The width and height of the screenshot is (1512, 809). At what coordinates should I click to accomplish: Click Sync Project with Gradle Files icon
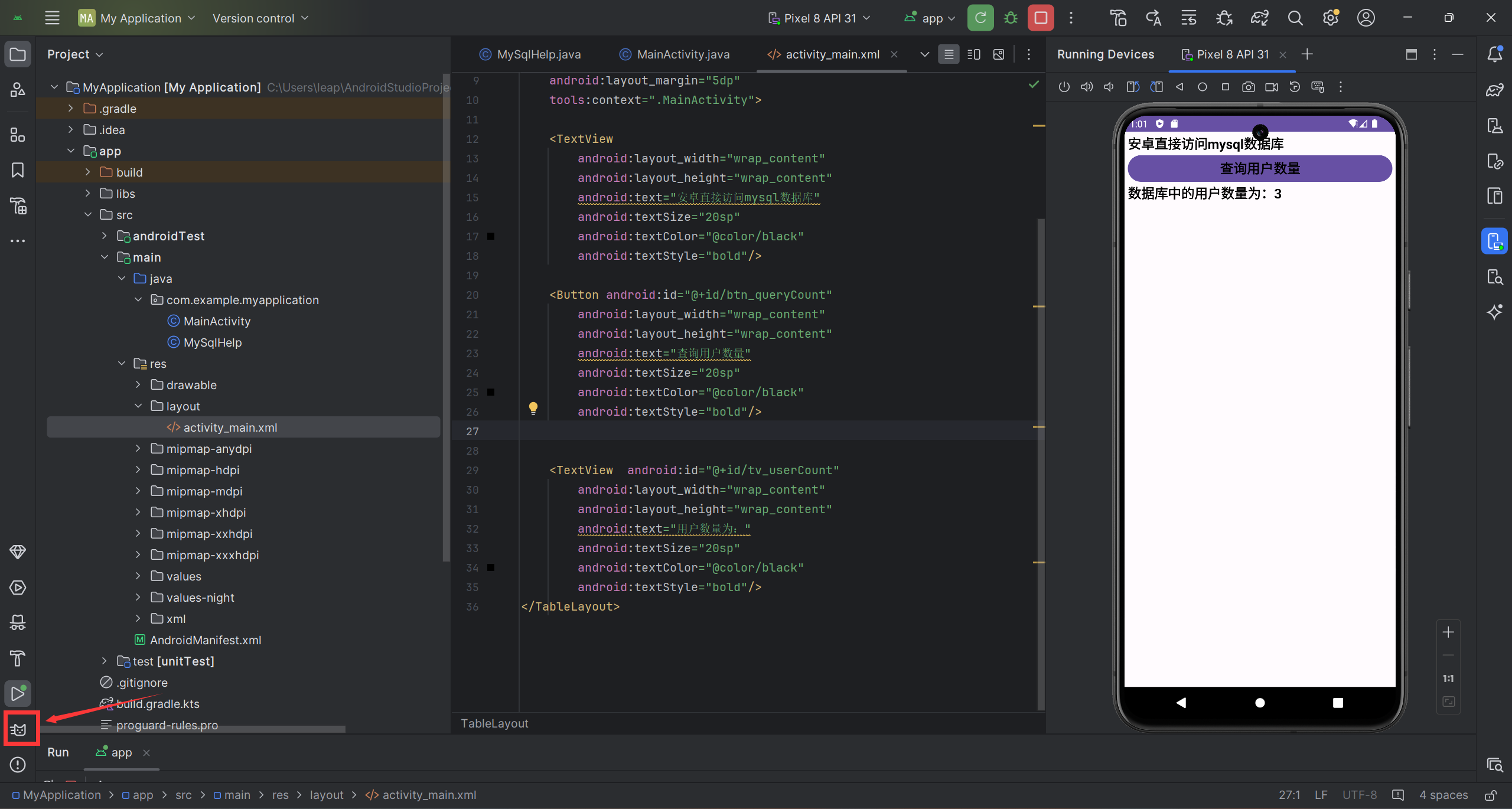click(1259, 18)
